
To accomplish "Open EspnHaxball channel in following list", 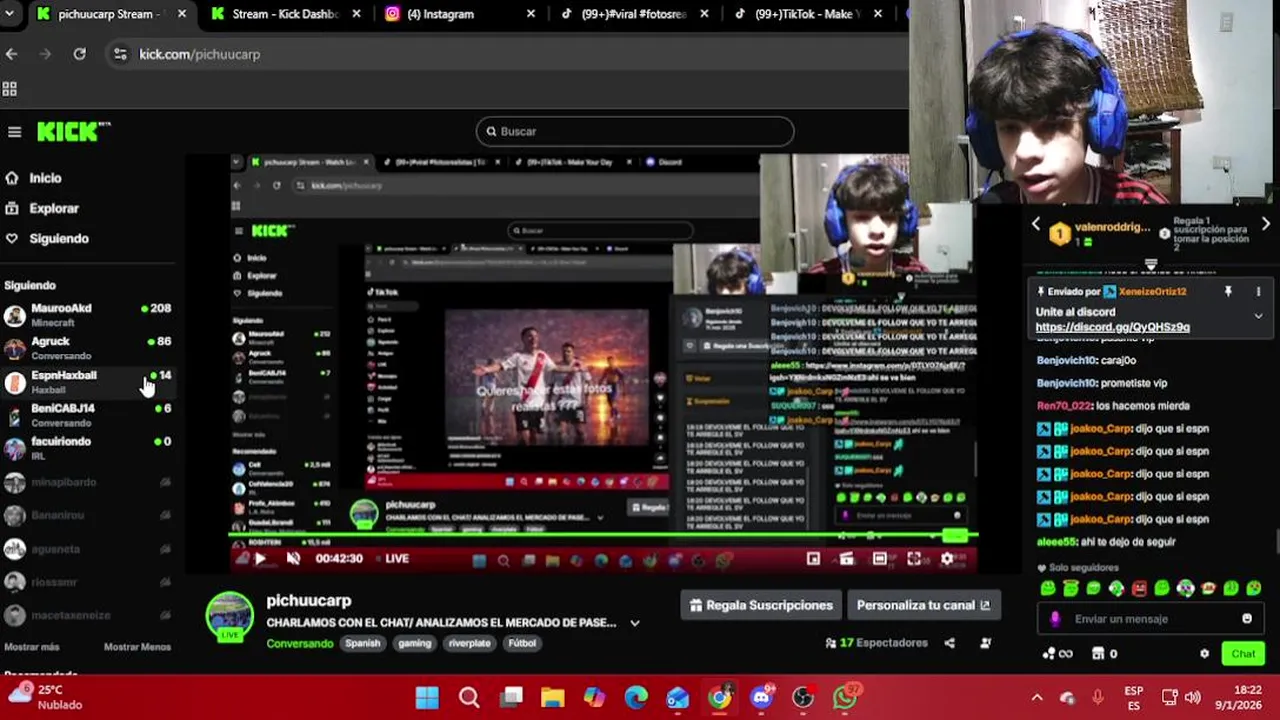I will click(x=87, y=381).
